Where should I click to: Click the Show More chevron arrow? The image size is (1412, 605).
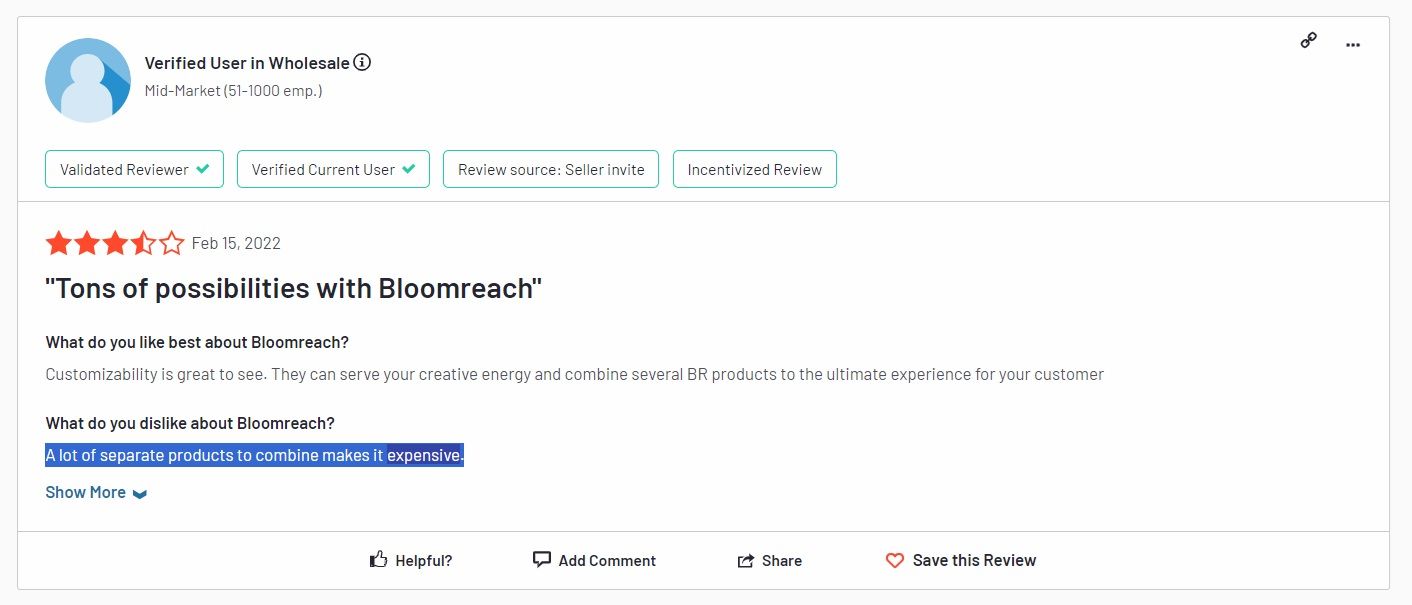(x=140, y=494)
